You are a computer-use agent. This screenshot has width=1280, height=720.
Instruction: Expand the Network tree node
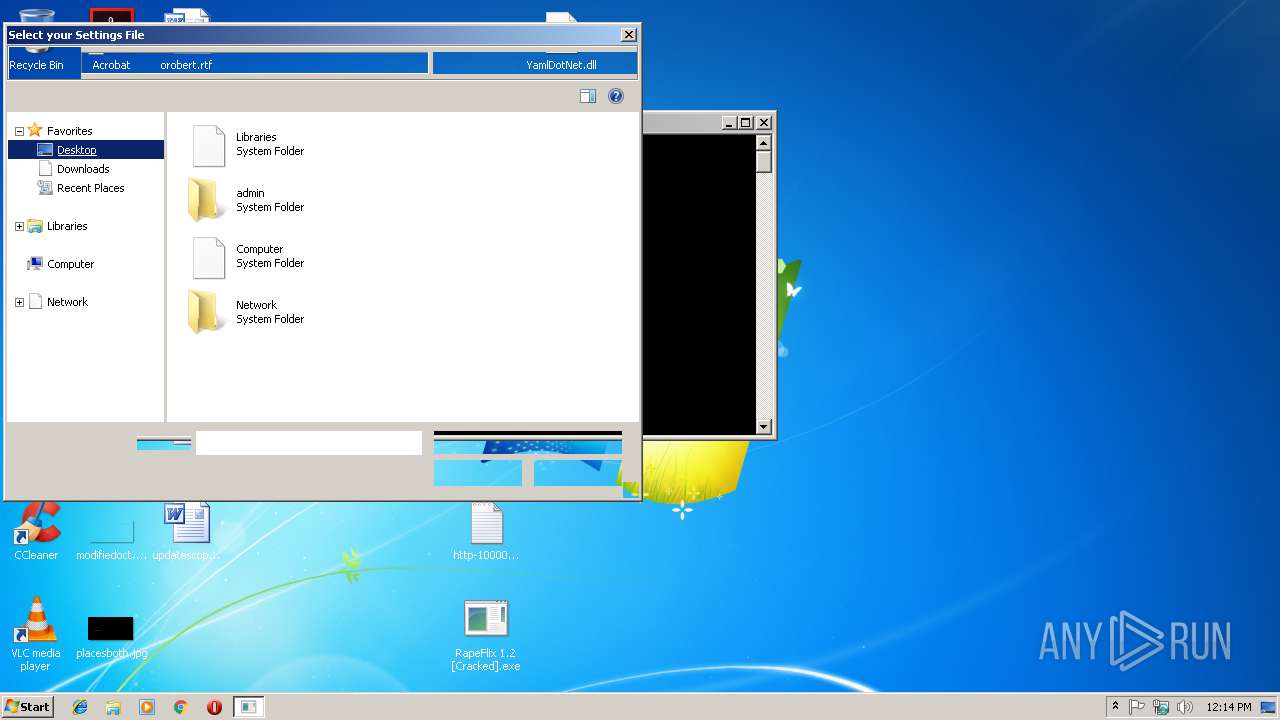tap(19, 303)
